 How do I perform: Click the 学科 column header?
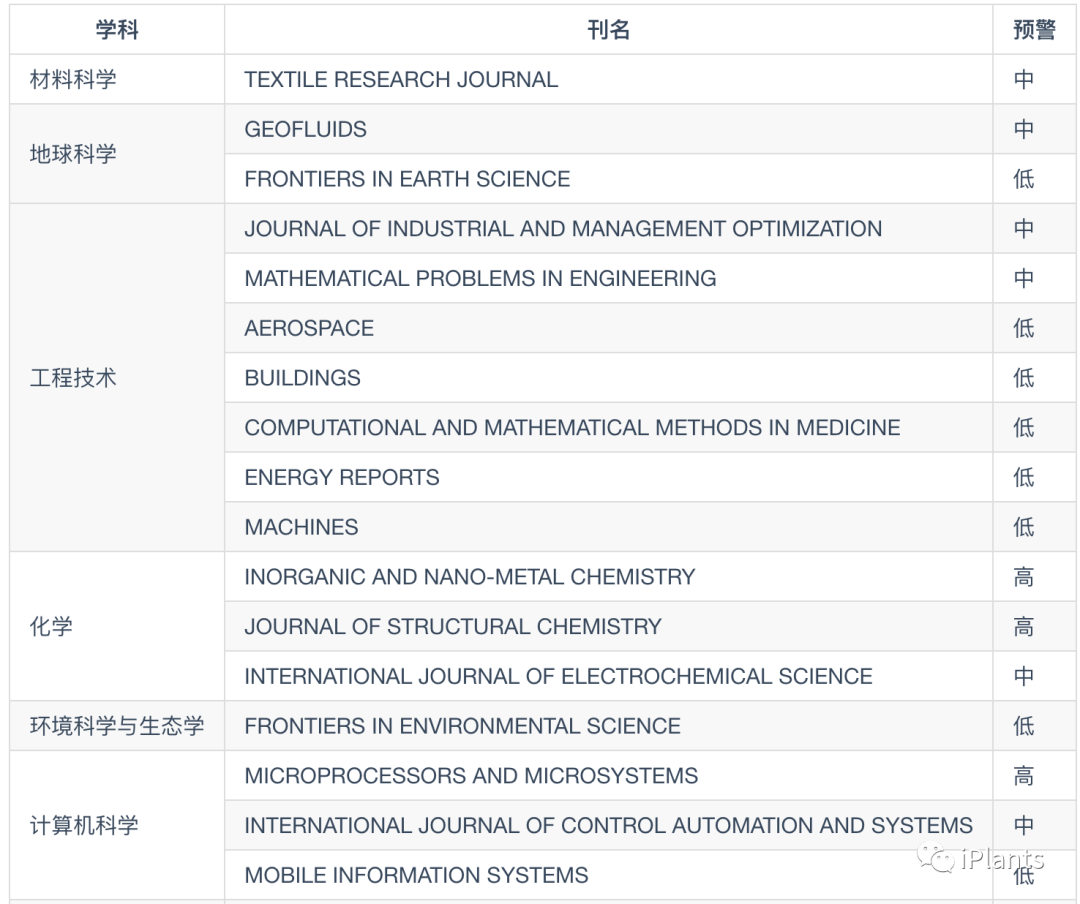[x=117, y=30]
